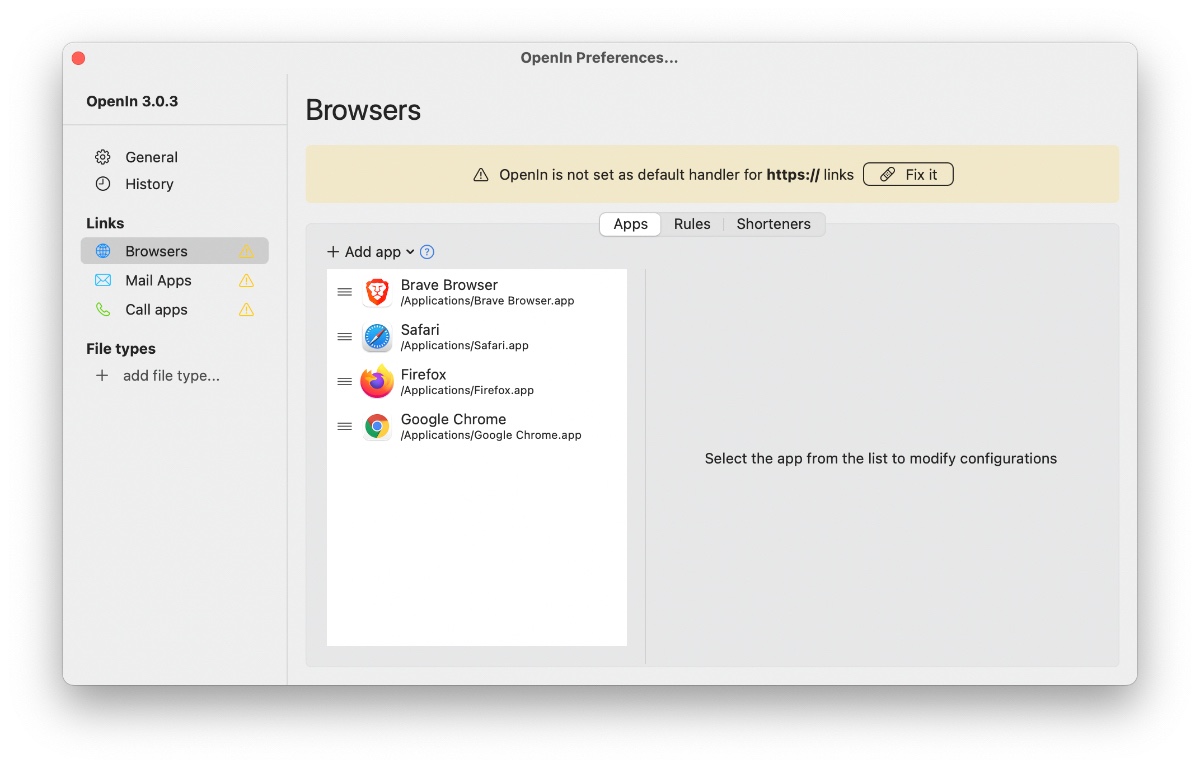Switch to the Apps tab
1200x768 pixels.
631,224
